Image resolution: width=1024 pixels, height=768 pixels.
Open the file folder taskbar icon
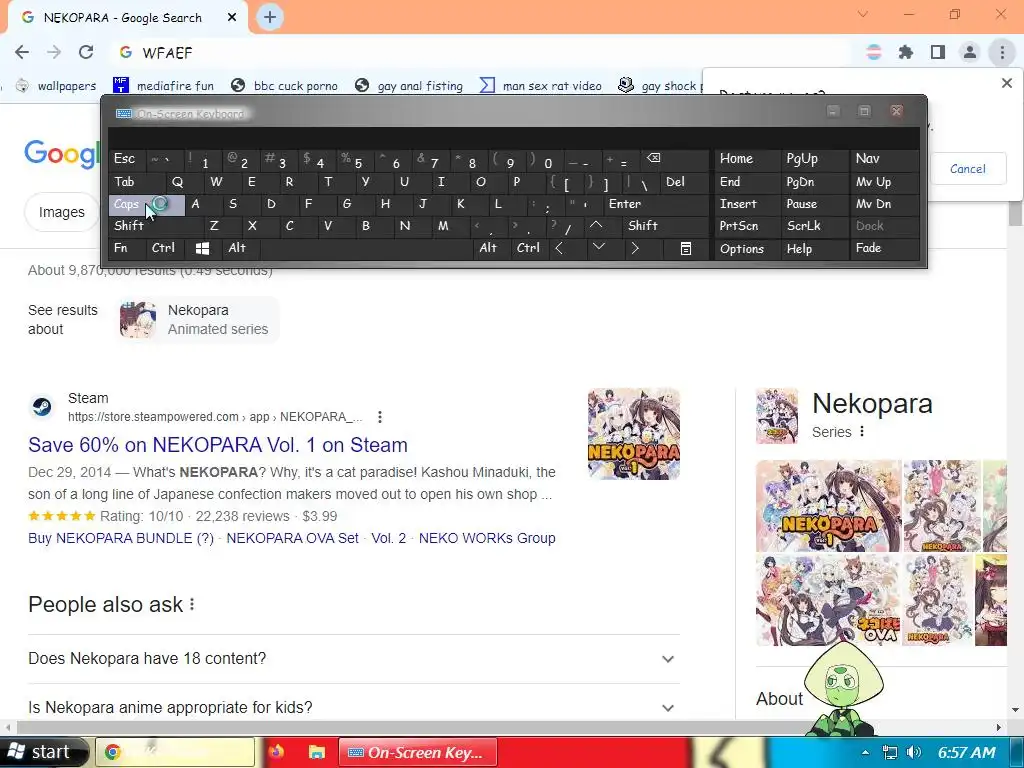click(317, 752)
